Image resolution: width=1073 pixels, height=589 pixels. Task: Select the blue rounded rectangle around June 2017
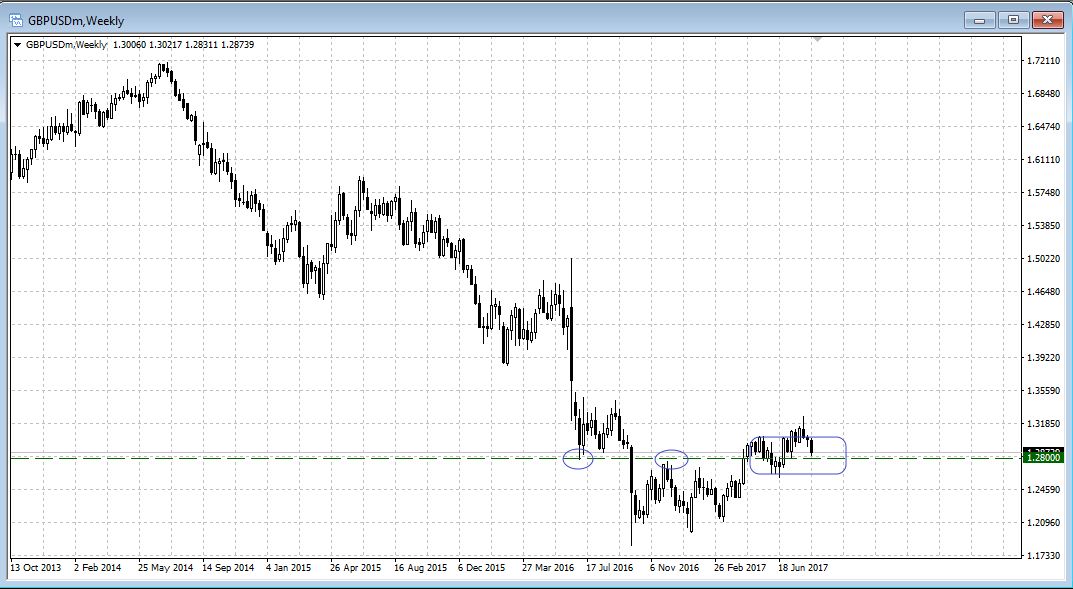click(x=845, y=455)
